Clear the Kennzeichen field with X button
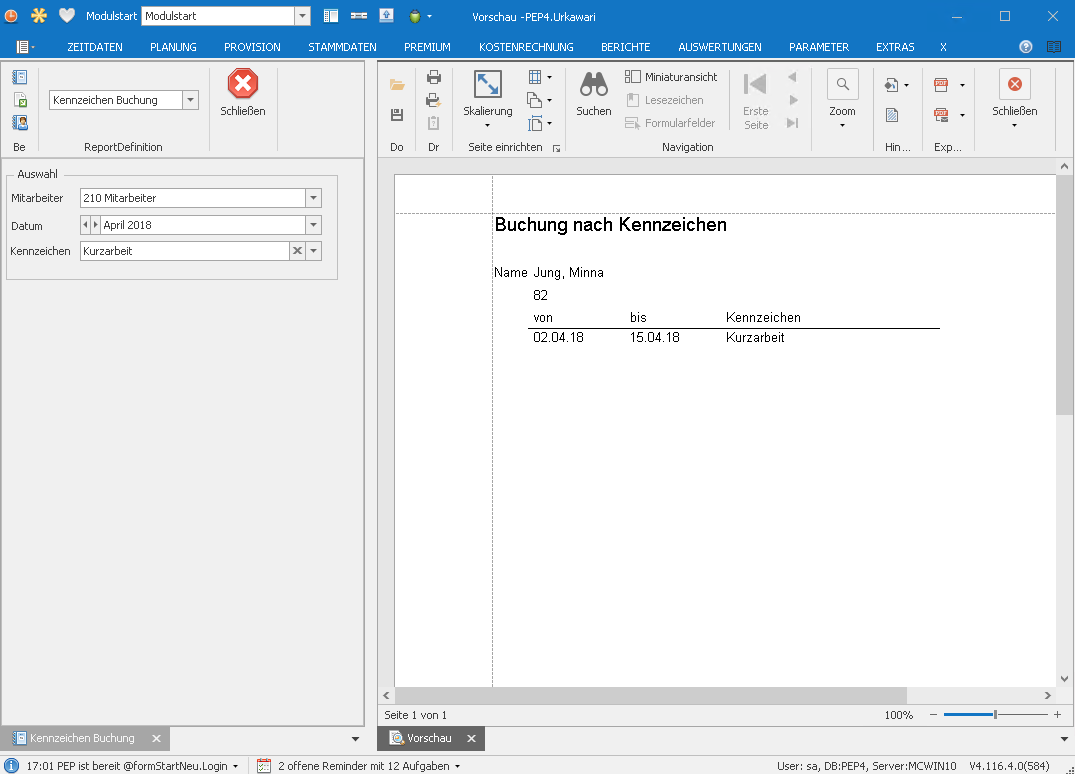The height and width of the screenshot is (774, 1075). tap(297, 251)
